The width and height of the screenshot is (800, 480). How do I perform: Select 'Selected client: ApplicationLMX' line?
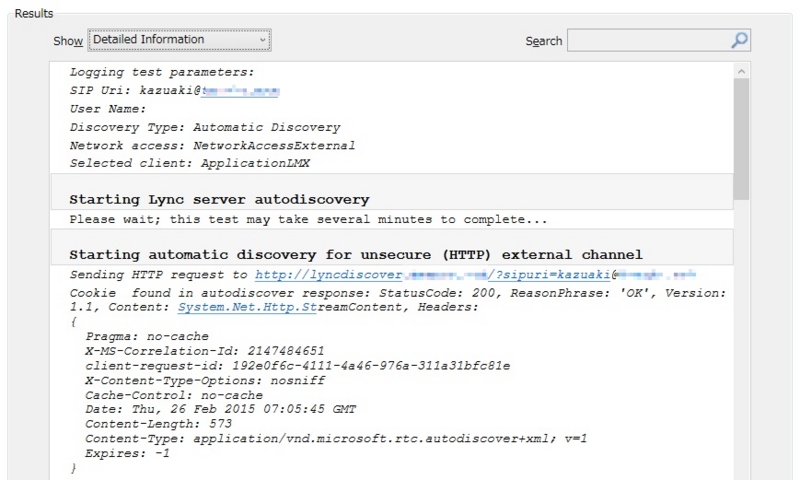190,163
